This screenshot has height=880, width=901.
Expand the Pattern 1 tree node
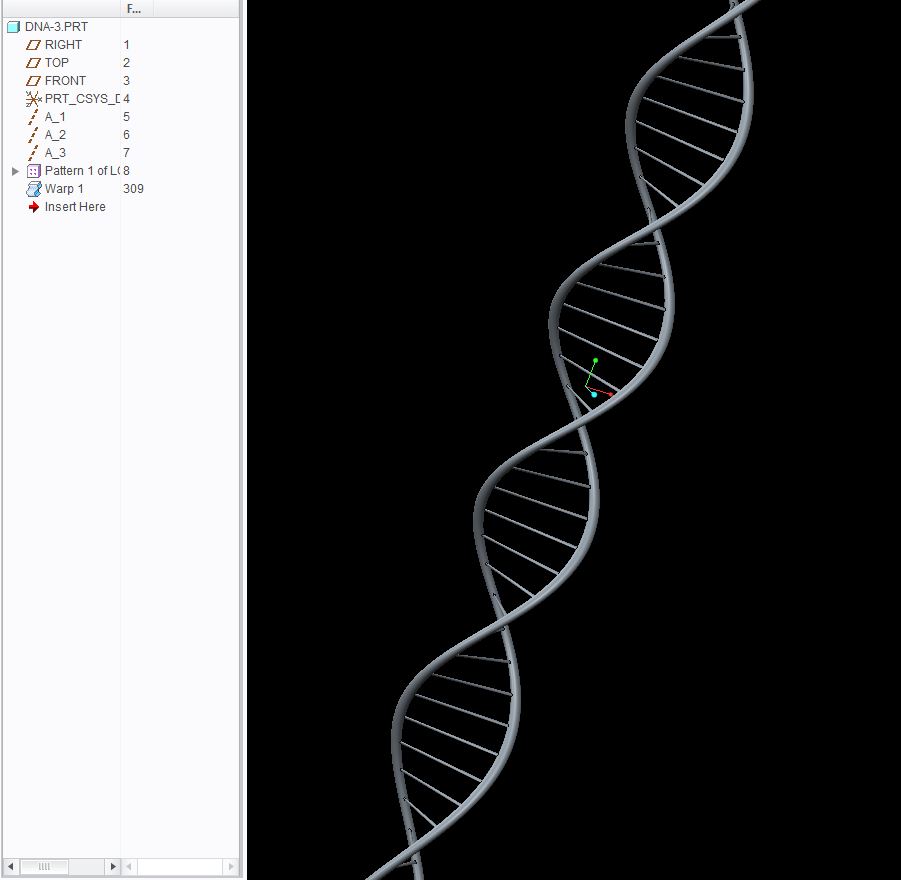click(14, 170)
